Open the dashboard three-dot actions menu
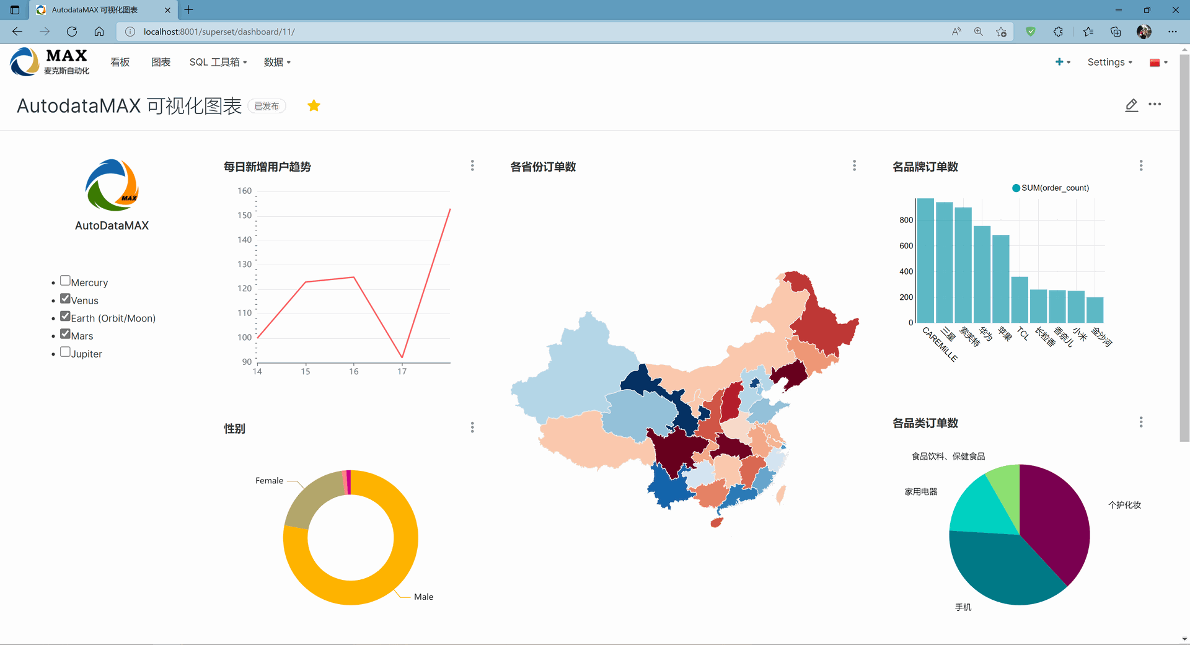 pos(1155,105)
